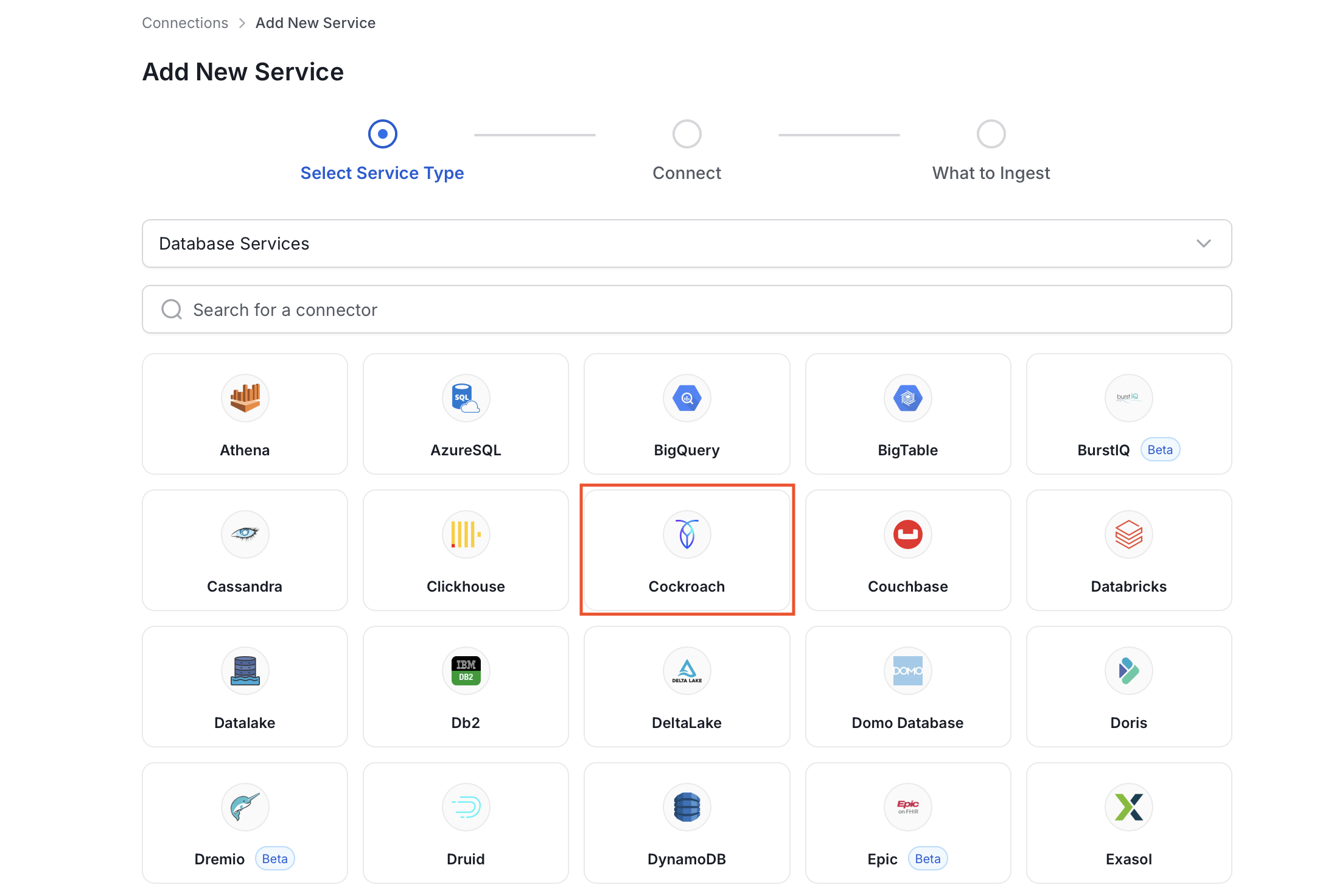
Task: Click the BigQuery label text
Action: pyautogui.click(x=687, y=450)
